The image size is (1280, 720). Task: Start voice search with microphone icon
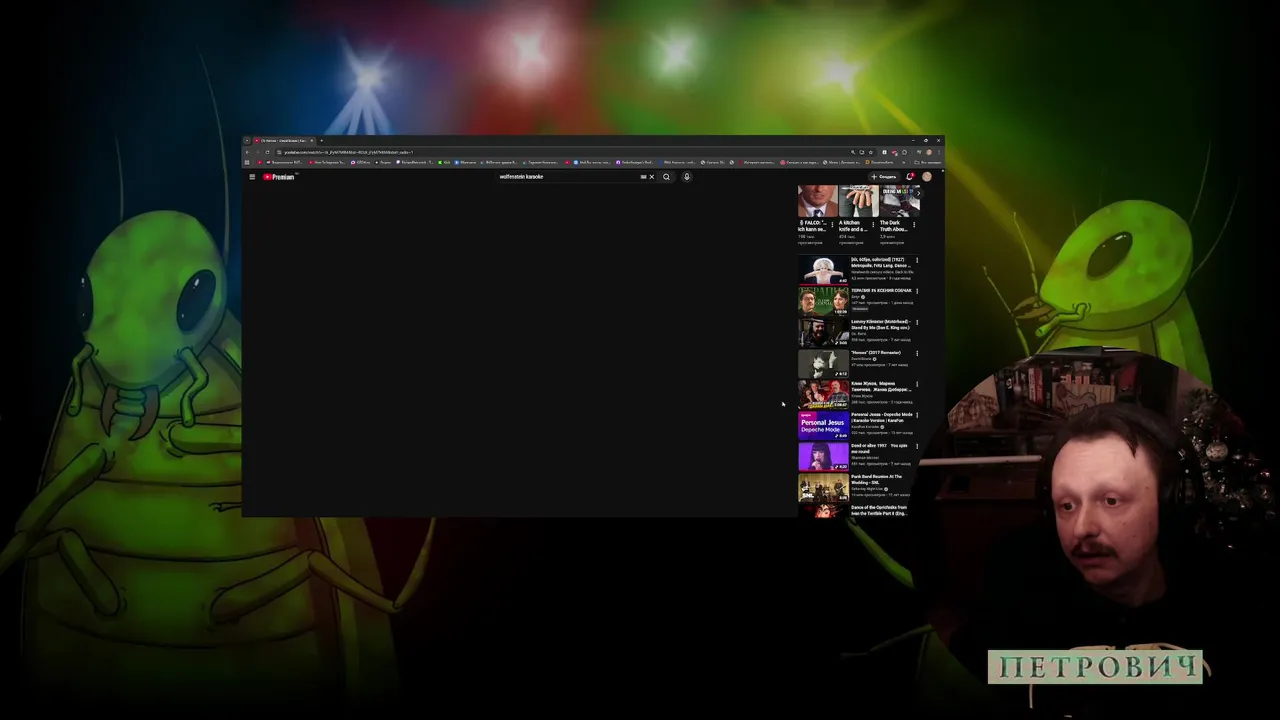tap(687, 177)
